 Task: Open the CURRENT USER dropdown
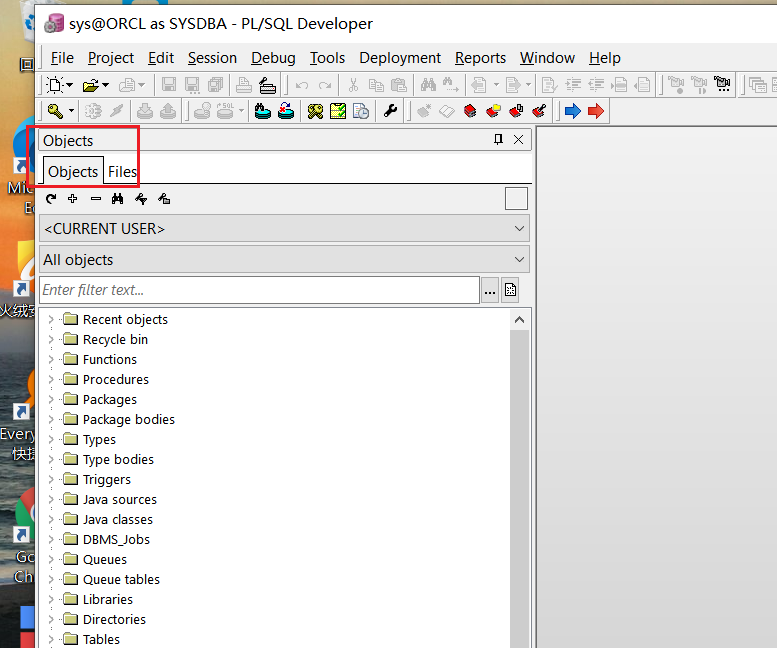[x=284, y=228]
